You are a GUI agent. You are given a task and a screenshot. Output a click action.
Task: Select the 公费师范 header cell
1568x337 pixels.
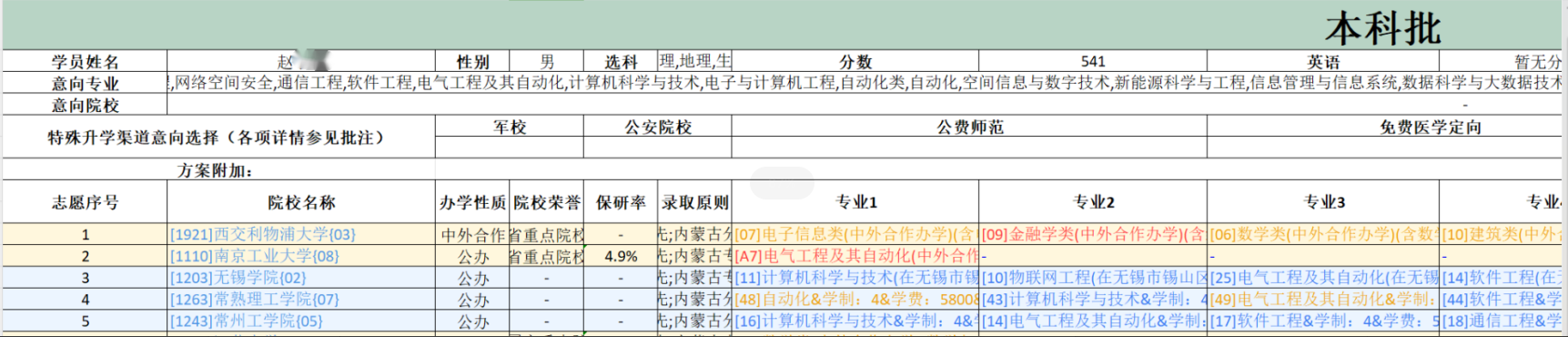coord(969,127)
